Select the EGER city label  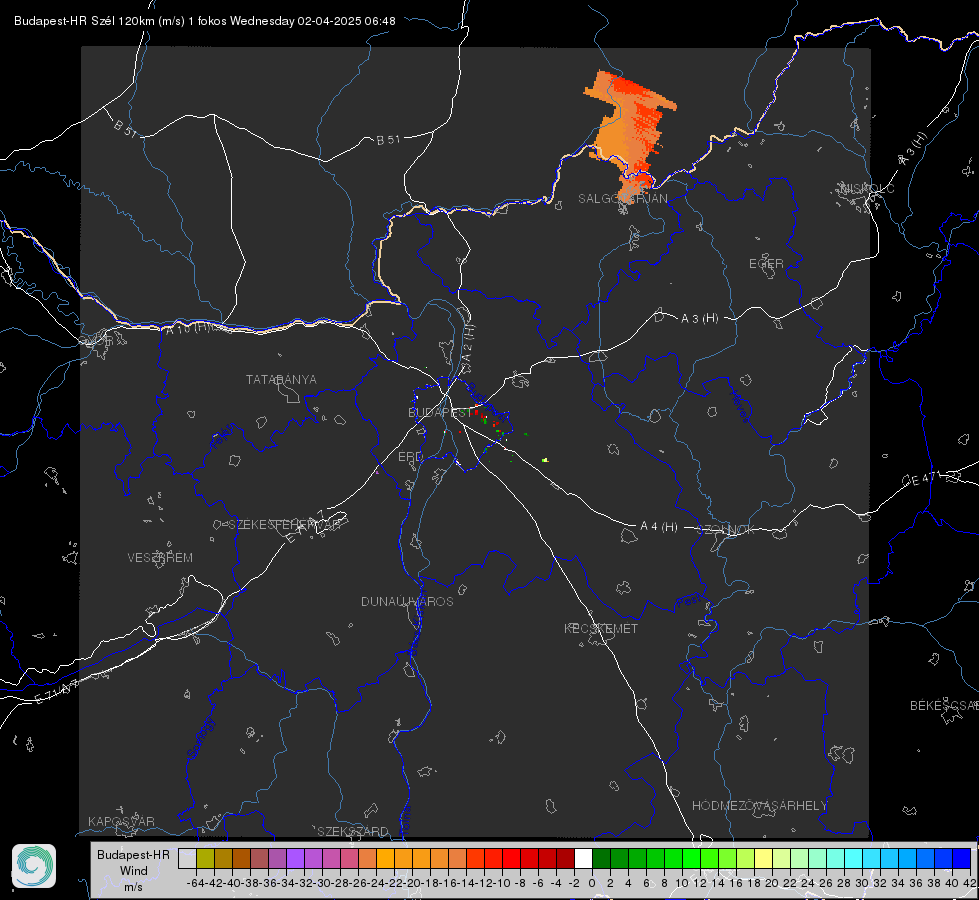[766, 264]
